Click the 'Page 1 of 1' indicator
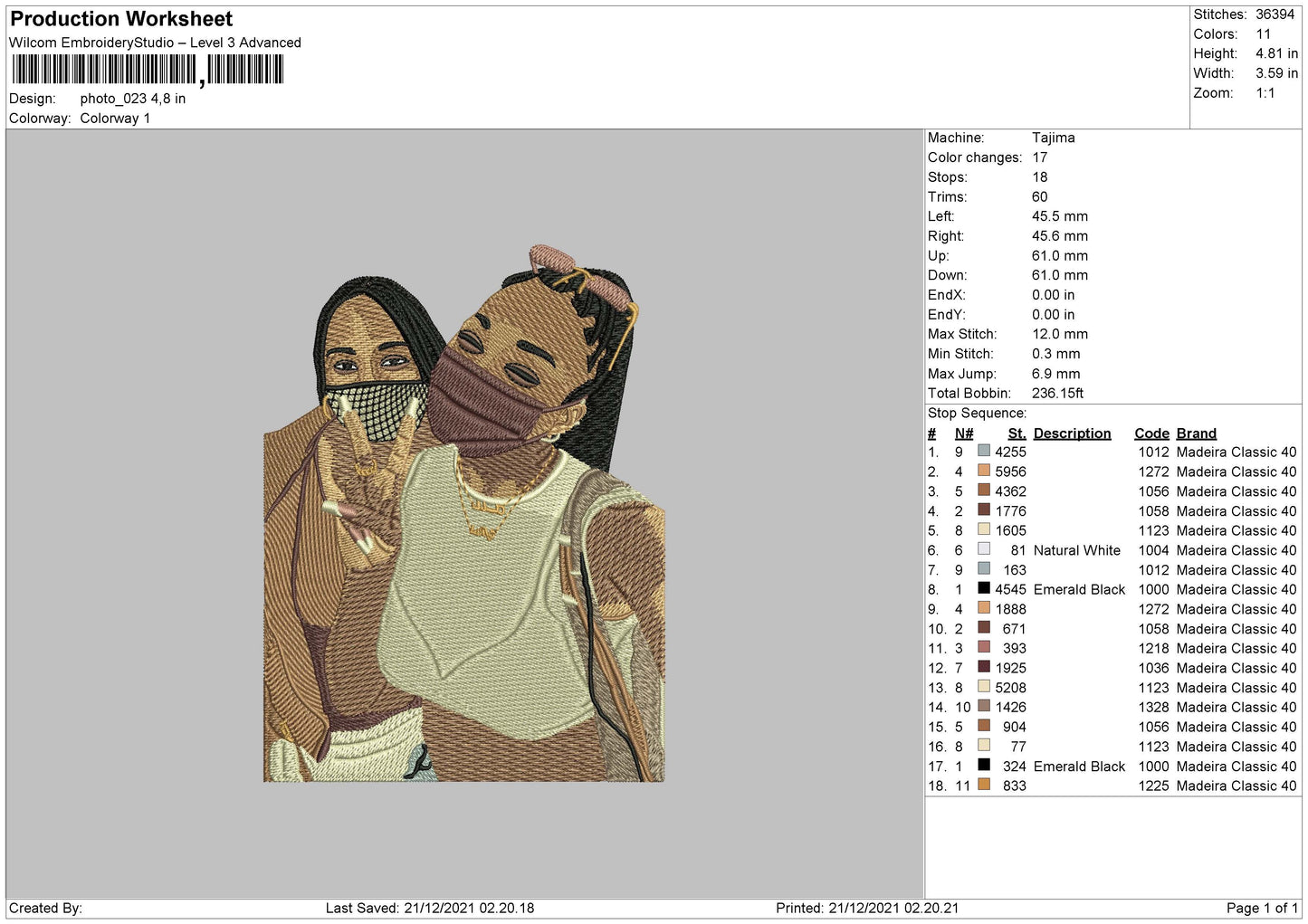 pos(1262,909)
